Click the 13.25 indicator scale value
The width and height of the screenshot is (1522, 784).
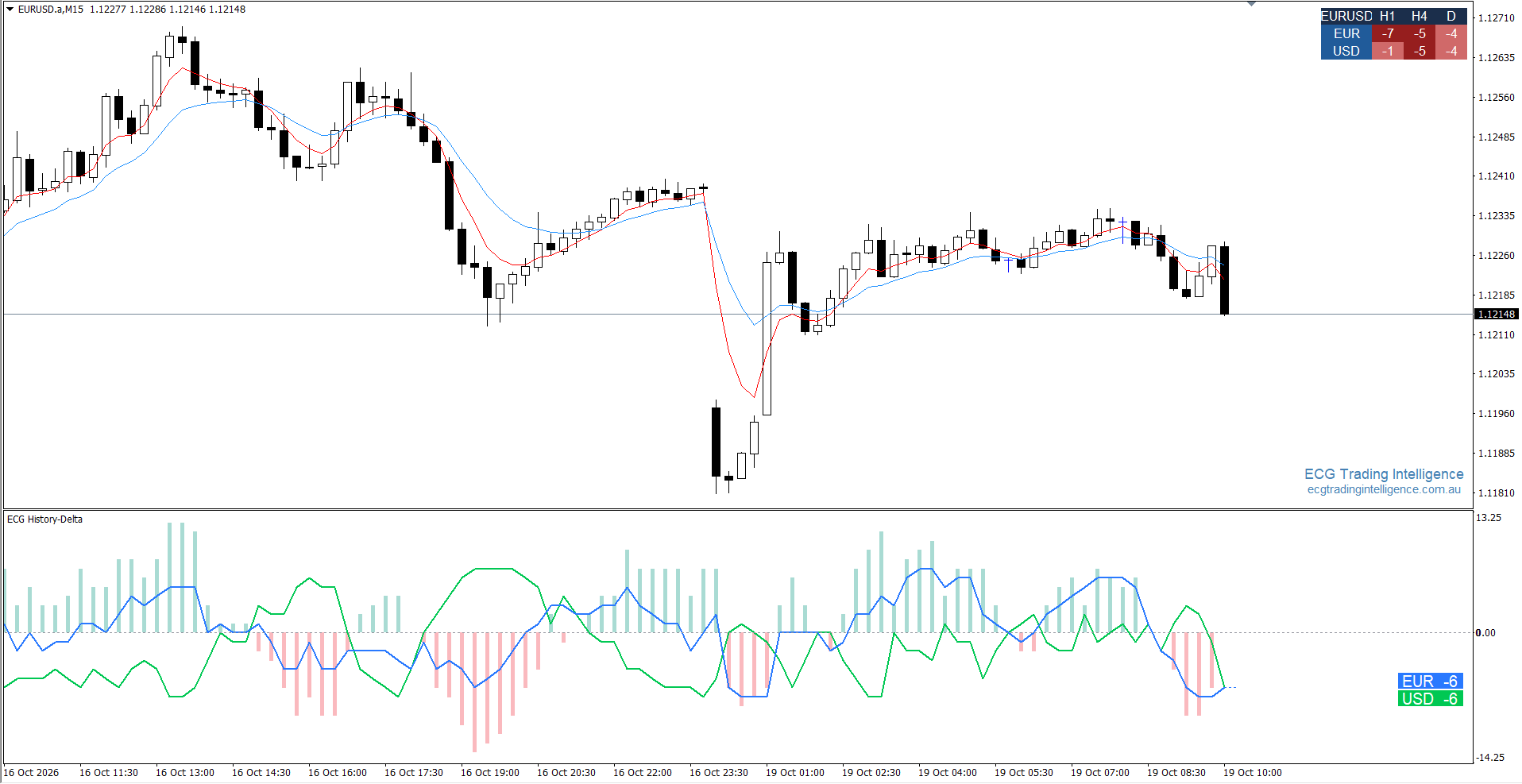tap(1489, 518)
